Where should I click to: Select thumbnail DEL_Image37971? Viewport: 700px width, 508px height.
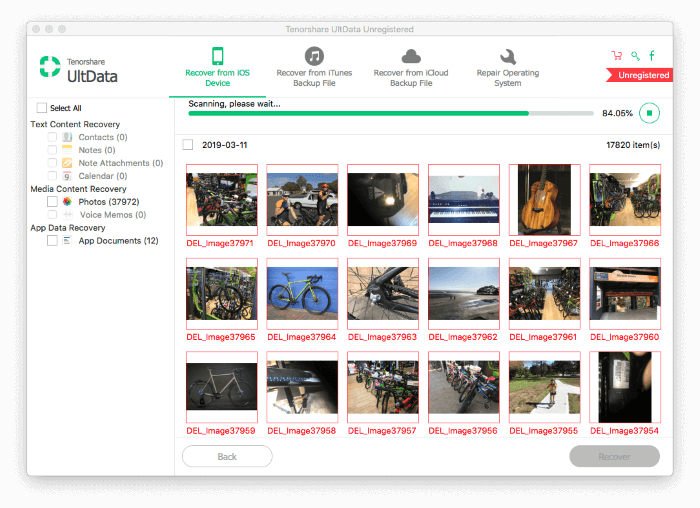[x=222, y=200]
